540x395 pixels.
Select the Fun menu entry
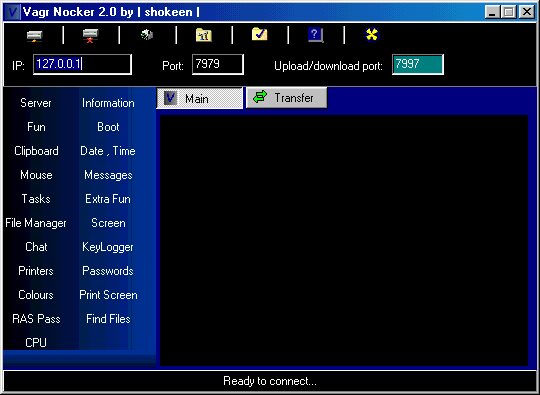pos(36,127)
